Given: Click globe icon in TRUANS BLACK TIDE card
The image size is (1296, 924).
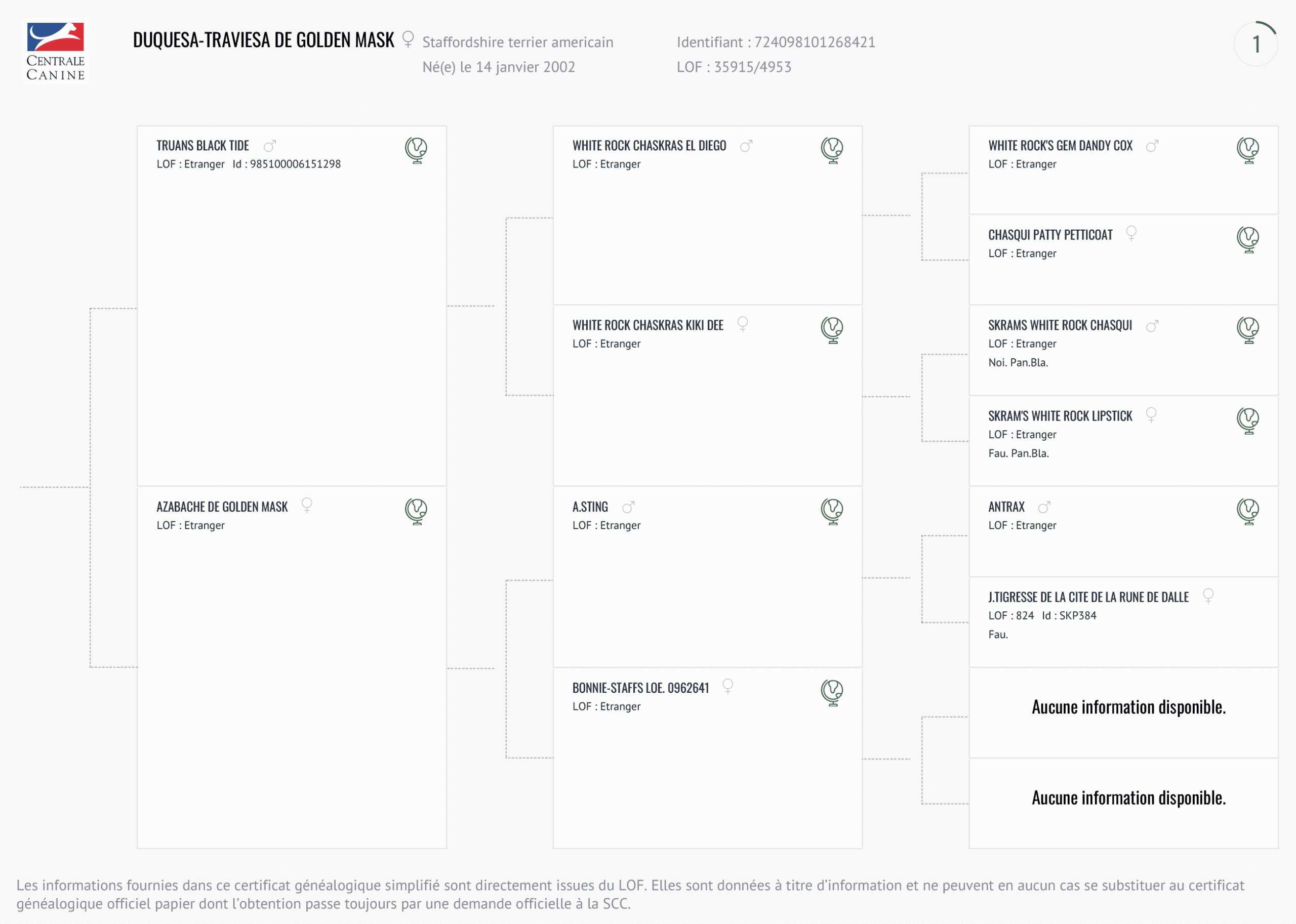Looking at the screenshot, I should click(x=416, y=150).
